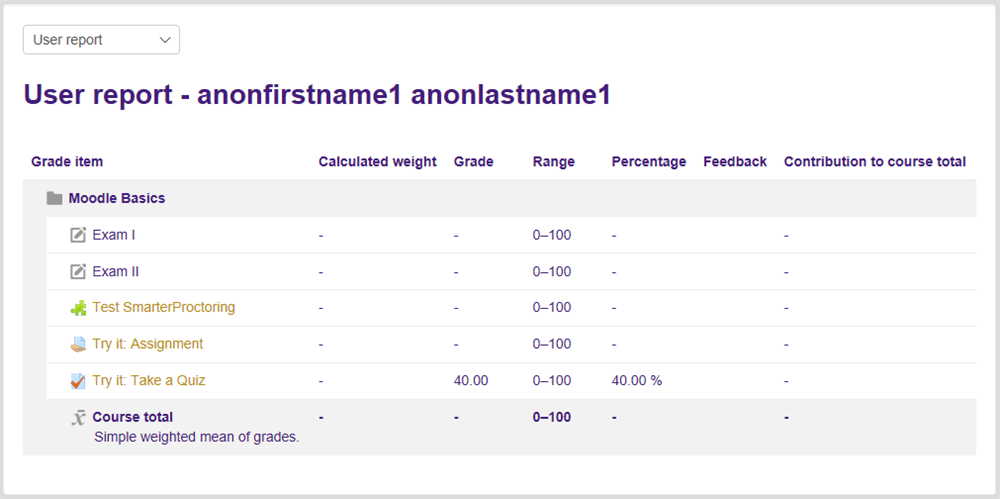This screenshot has width=1000, height=499.
Task: Open the Exam I link
Action: (114, 235)
